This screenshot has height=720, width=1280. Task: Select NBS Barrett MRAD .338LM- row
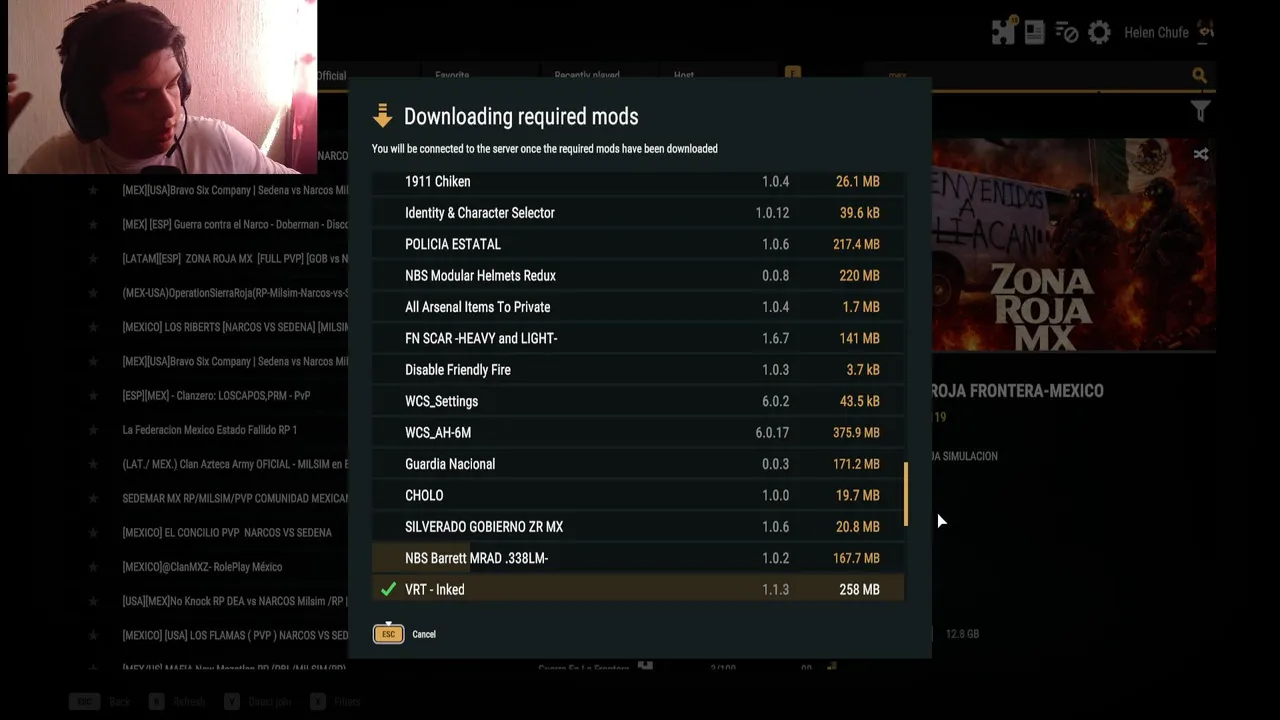point(638,558)
